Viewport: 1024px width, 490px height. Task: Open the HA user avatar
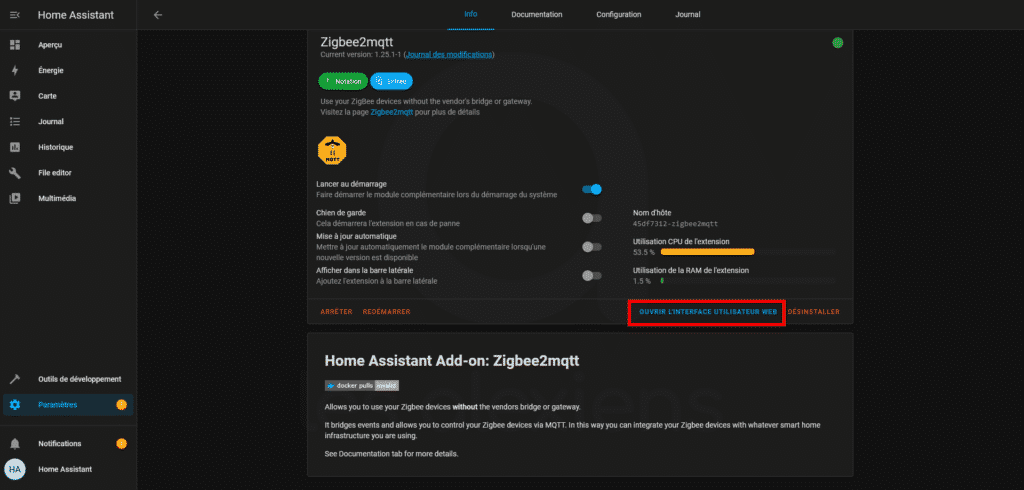coord(15,469)
